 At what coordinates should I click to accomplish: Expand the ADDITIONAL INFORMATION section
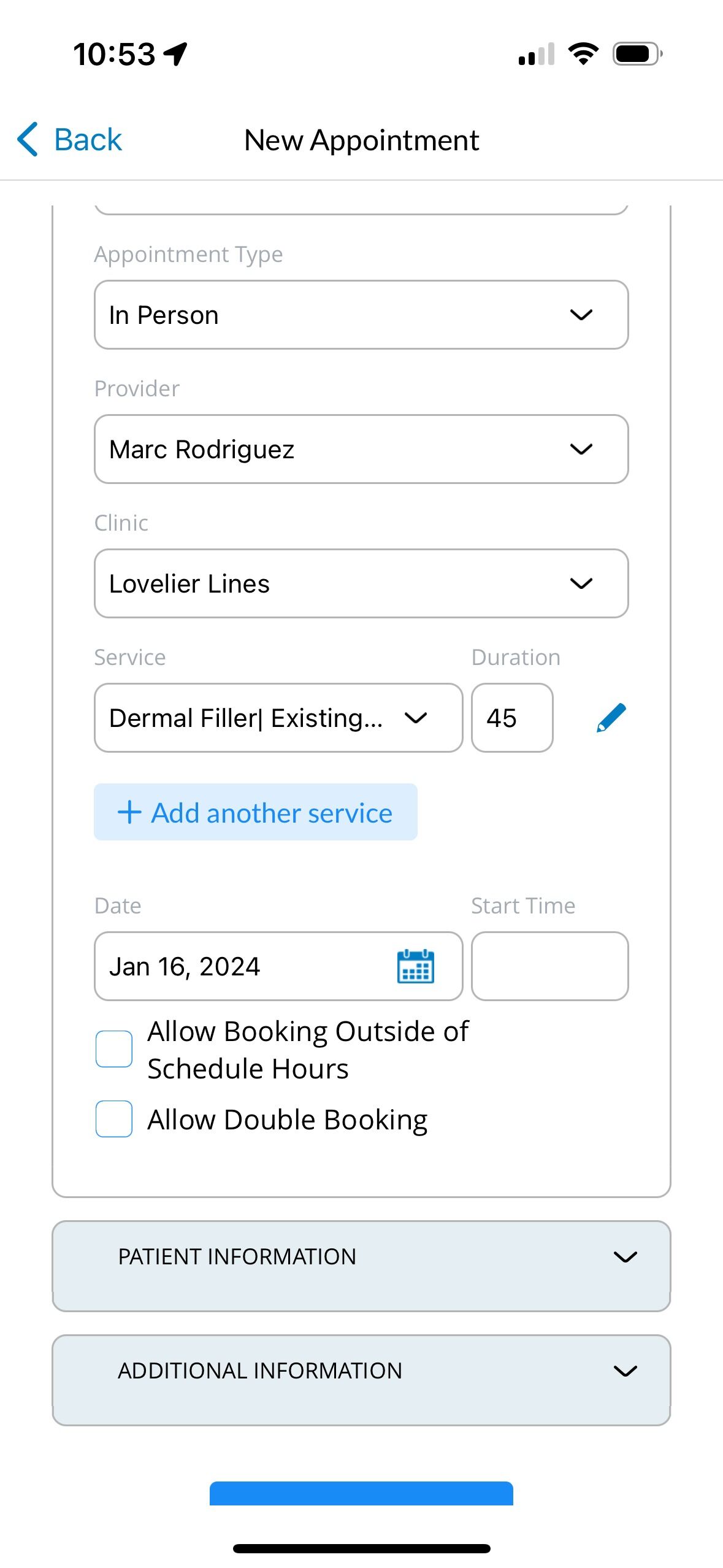coord(361,1380)
